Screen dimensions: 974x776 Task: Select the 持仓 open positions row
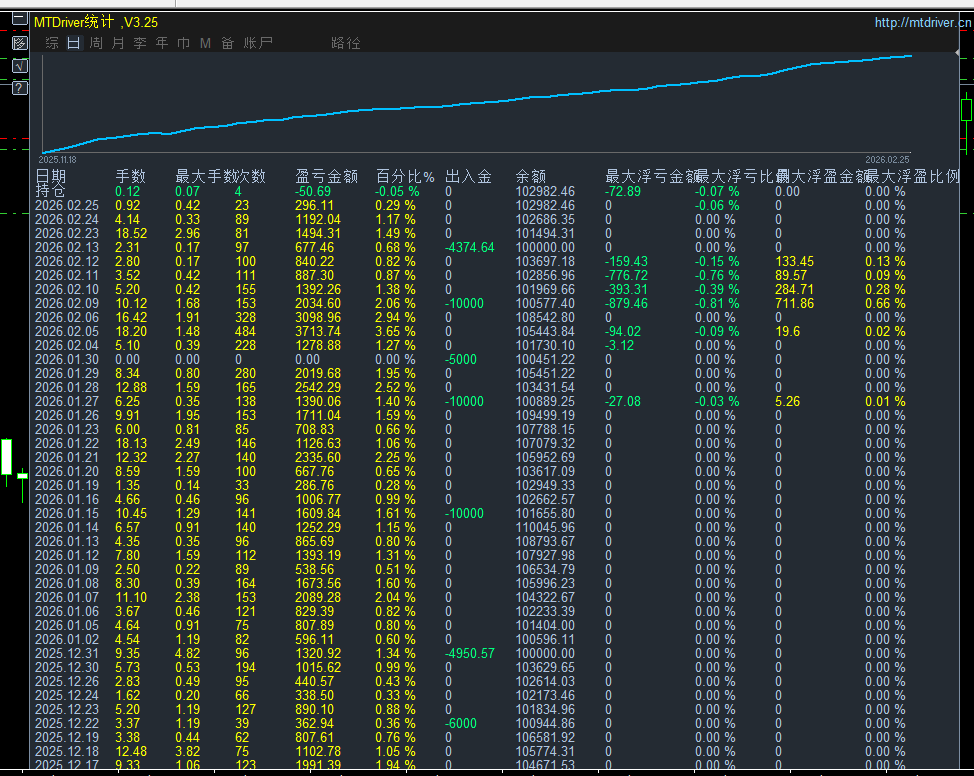coord(51,191)
